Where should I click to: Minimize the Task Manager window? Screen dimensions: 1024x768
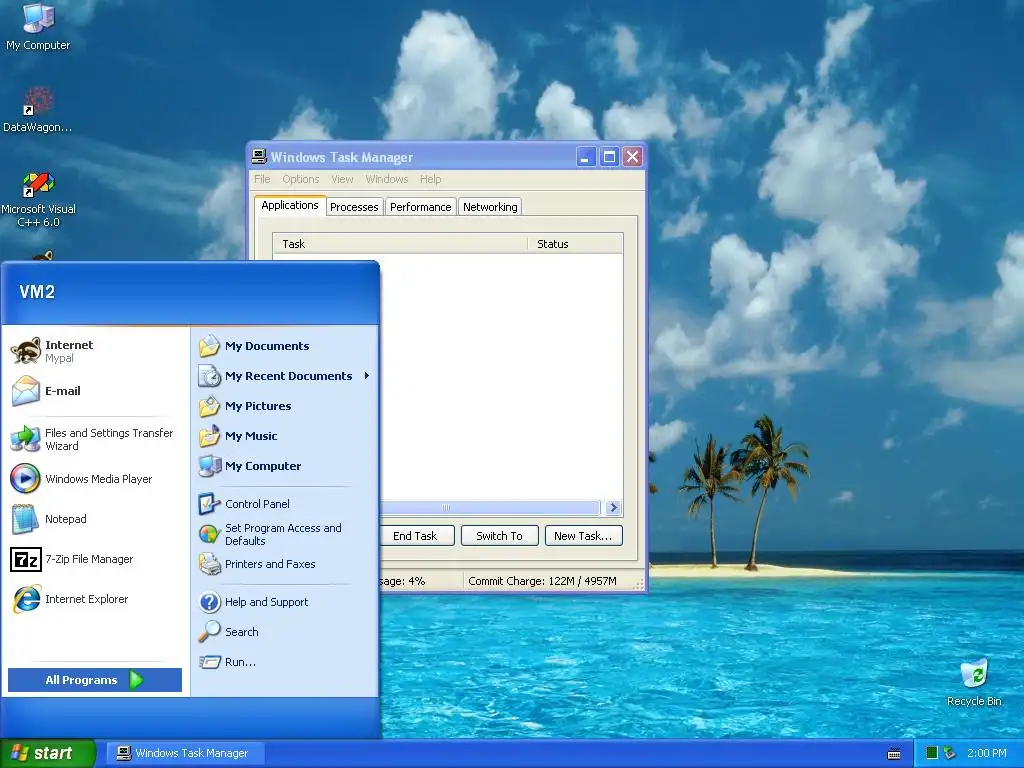pyautogui.click(x=586, y=157)
